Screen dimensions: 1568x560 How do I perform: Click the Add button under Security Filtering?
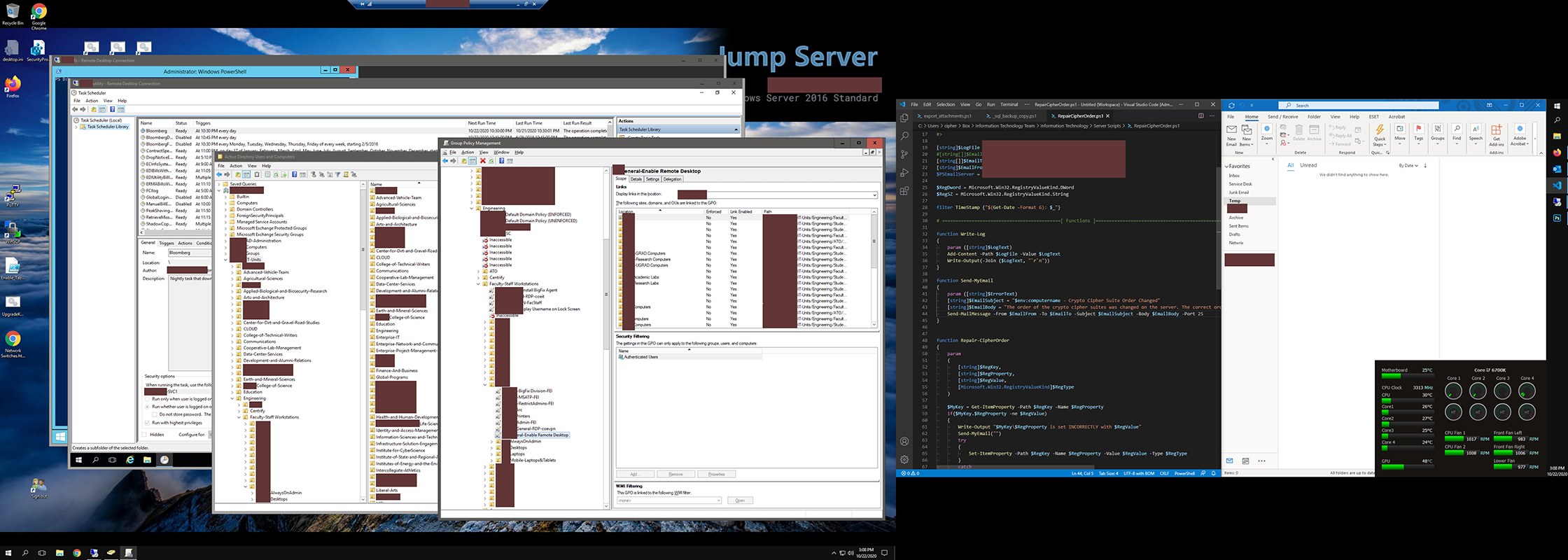point(636,474)
